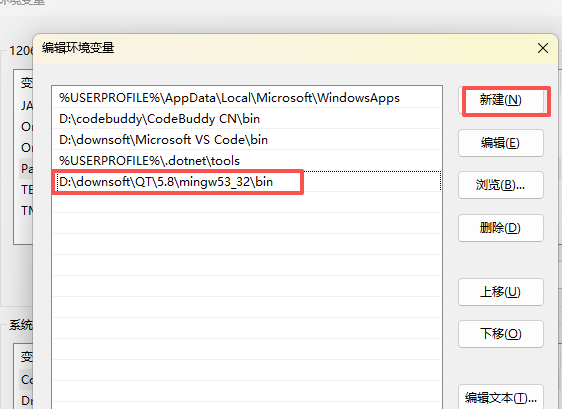Screen dimensions: 562x409
Task: Select %USERPROFILE%\.dotnet\tools entry
Action: tap(247, 161)
